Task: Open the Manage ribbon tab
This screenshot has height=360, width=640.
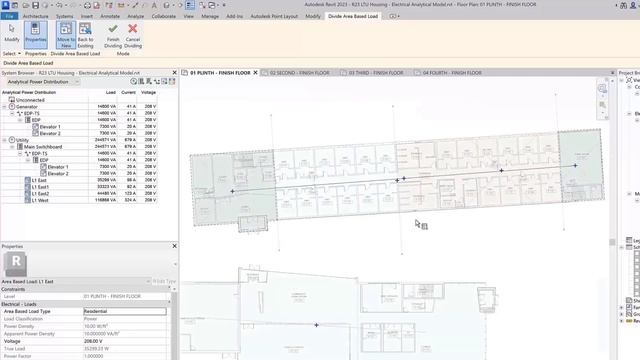Action: coord(210,16)
